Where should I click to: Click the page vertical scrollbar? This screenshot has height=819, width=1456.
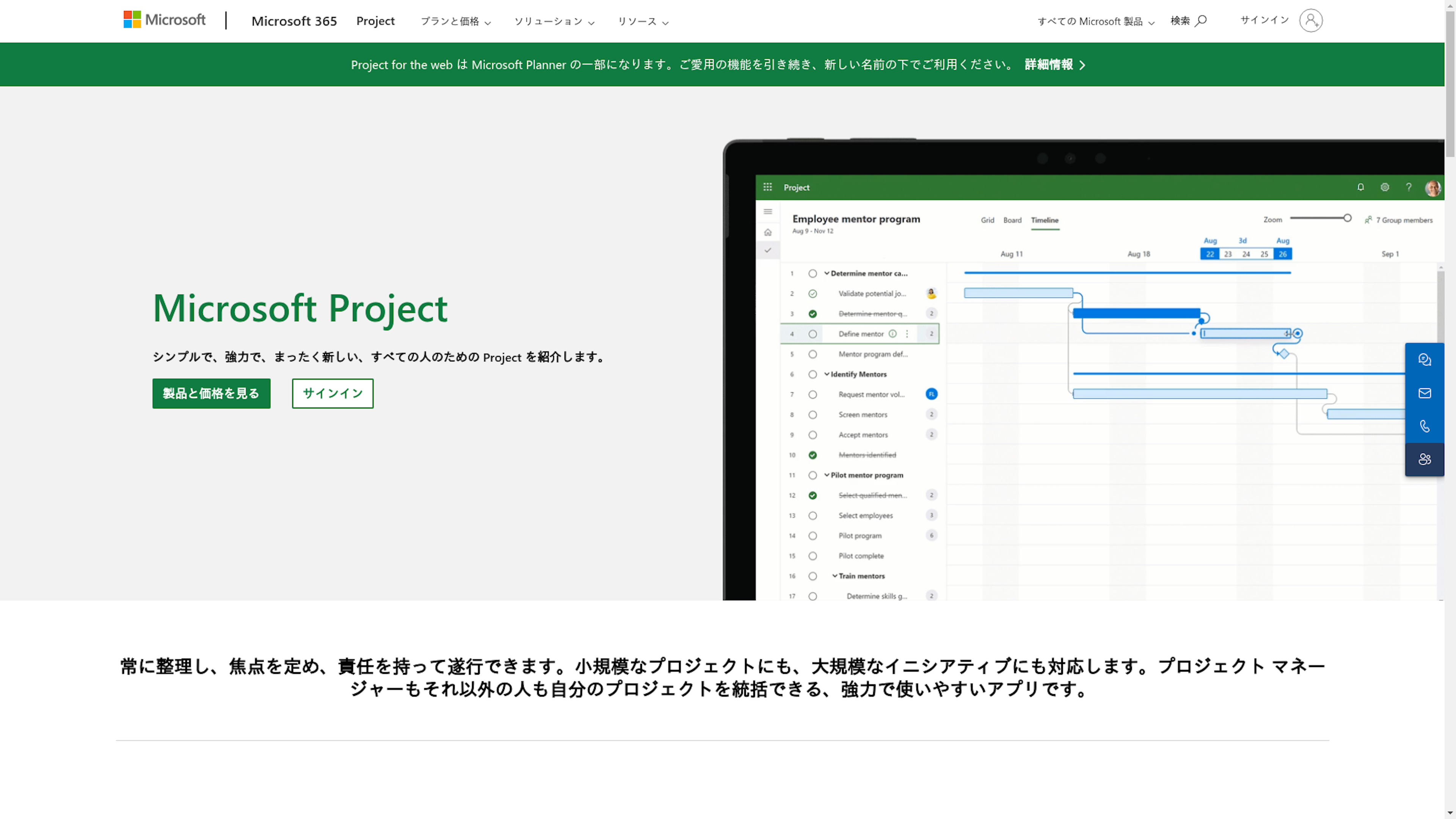1450,85
